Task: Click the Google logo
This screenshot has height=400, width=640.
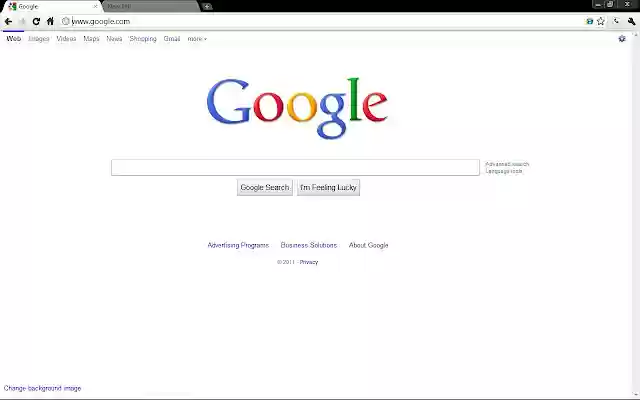Action: 297,108
